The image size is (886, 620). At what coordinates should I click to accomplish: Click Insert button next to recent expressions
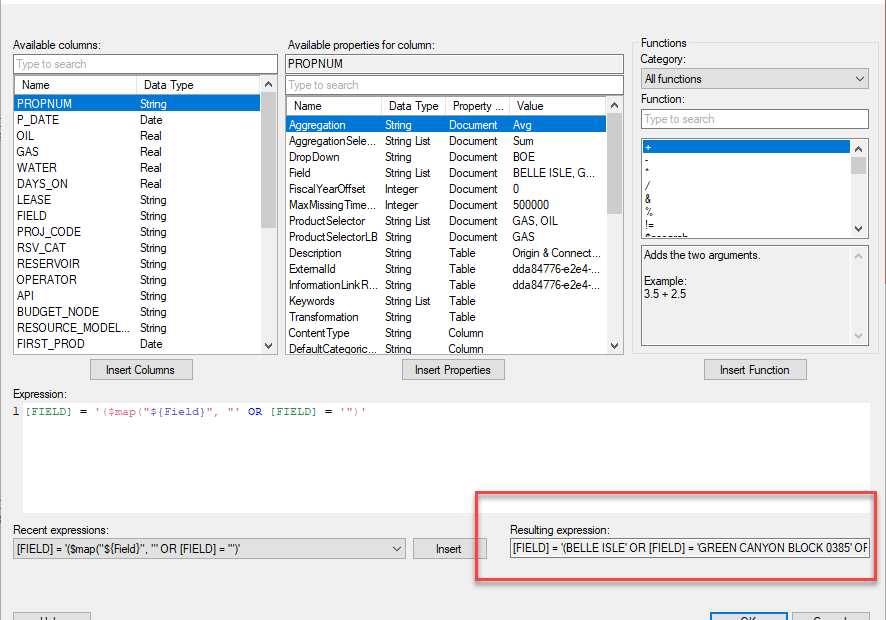[x=449, y=549]
